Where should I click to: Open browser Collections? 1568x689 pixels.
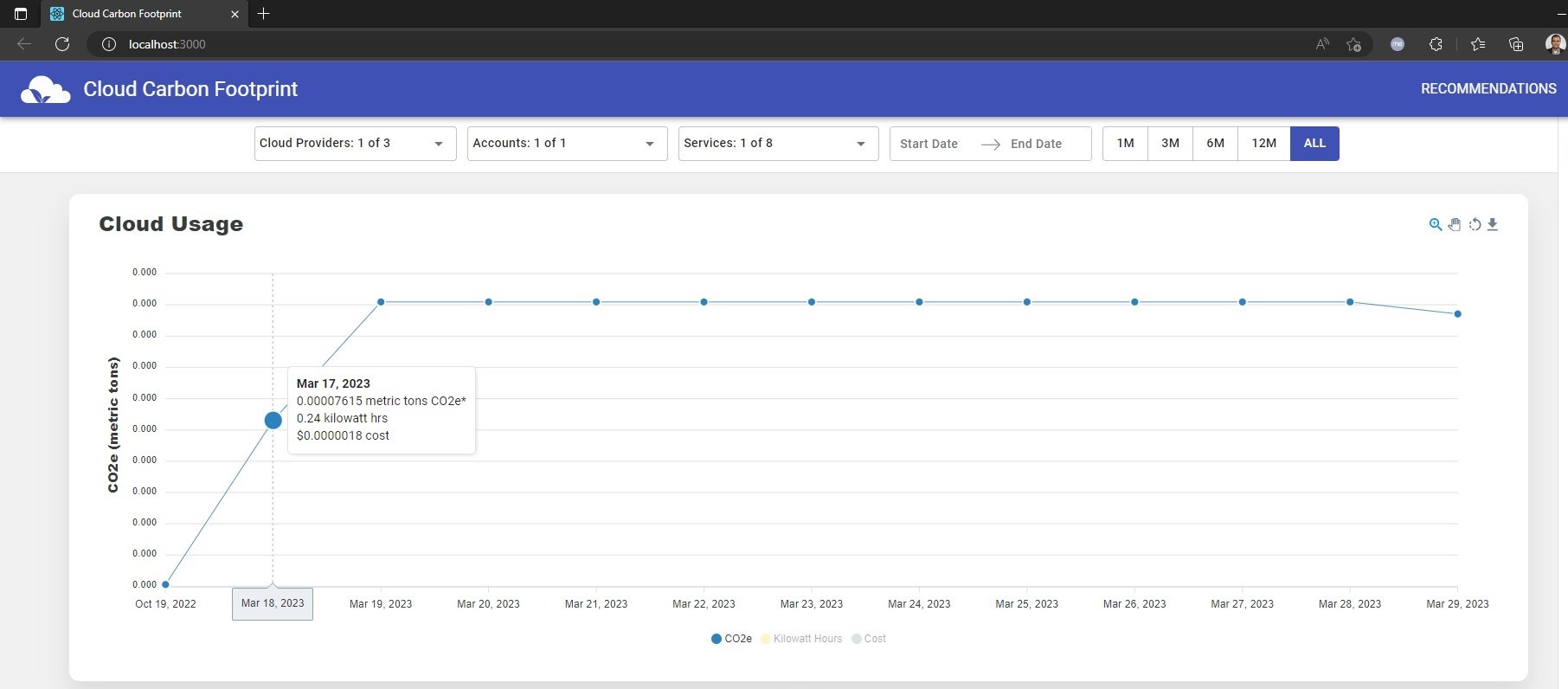(1516, 44)
